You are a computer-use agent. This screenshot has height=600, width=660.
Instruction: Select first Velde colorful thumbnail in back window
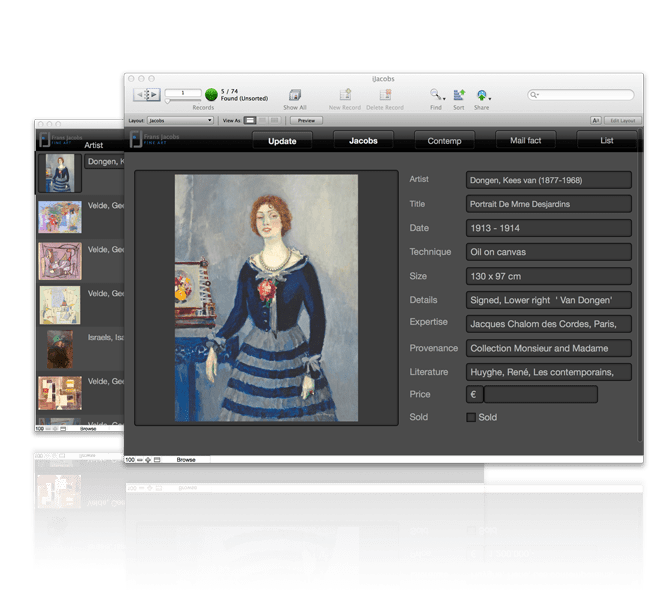(x=60, y=217)
